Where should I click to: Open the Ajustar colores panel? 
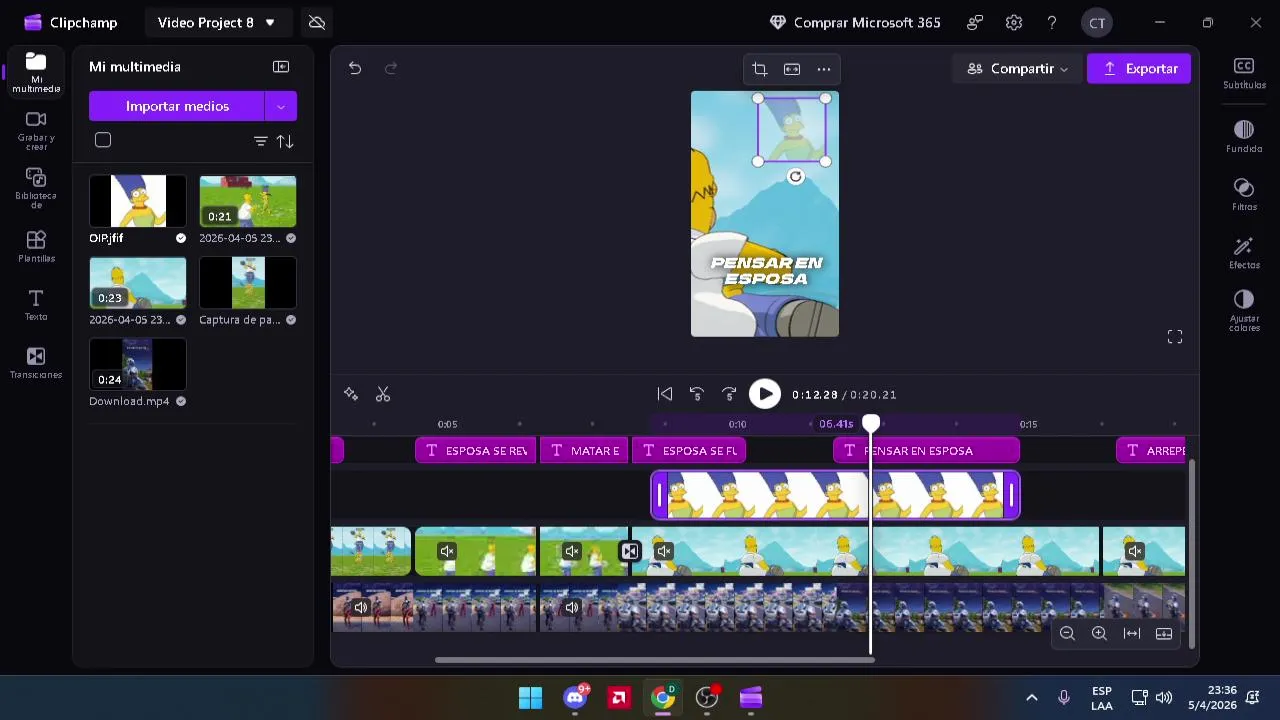pyautogui.click(x=1244, y=311)
